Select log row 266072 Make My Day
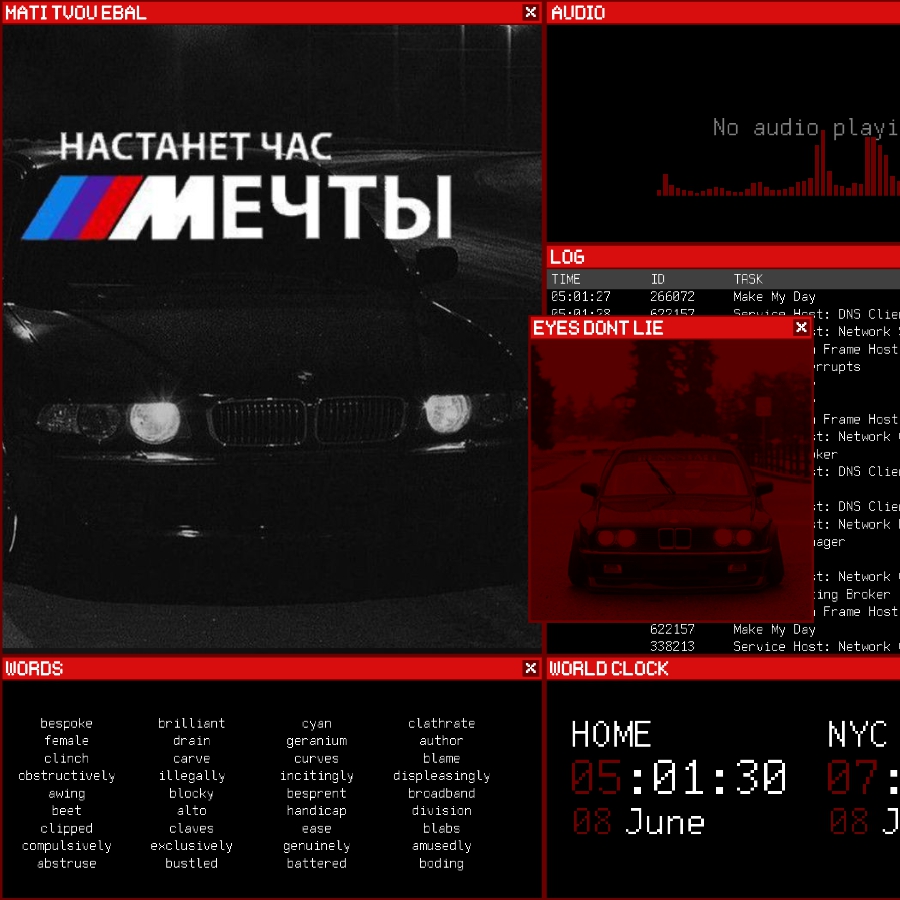This screenshot has width=900, height=900. tap(723, 297)
